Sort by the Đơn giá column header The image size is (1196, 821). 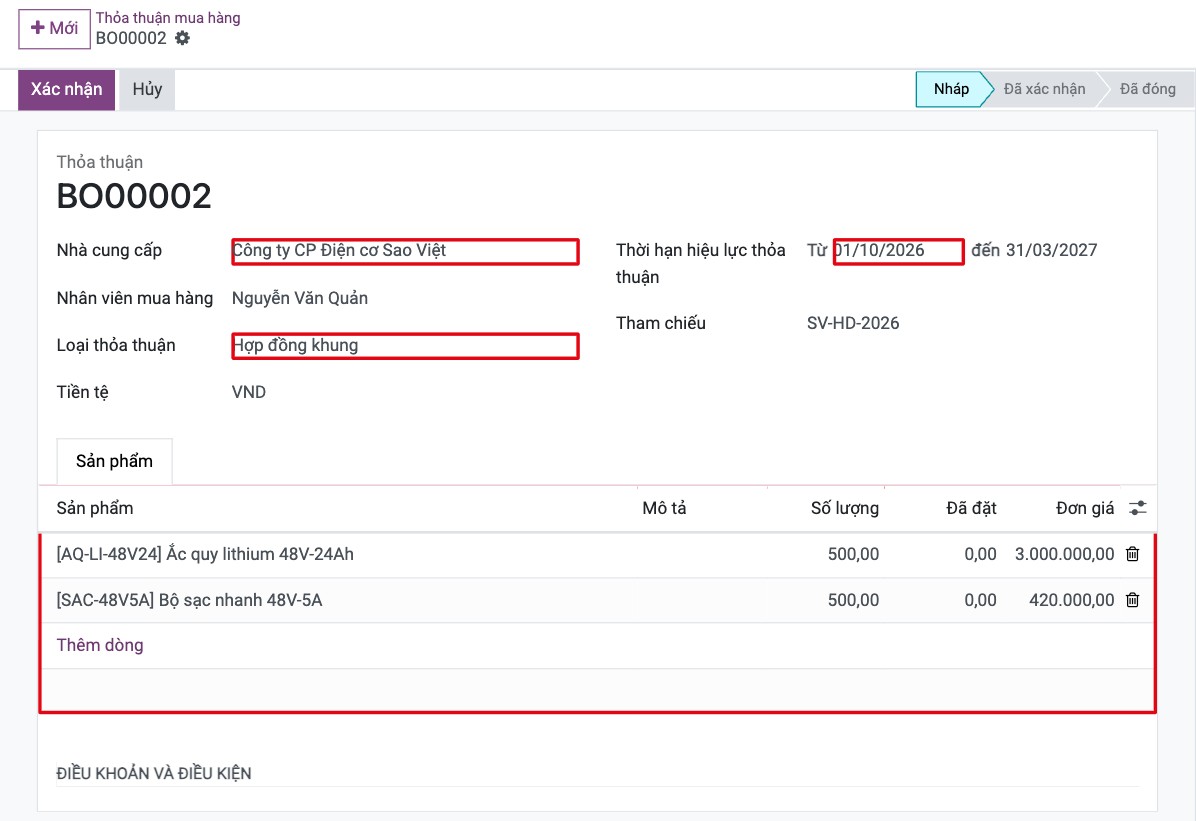tap(1085, 508)
